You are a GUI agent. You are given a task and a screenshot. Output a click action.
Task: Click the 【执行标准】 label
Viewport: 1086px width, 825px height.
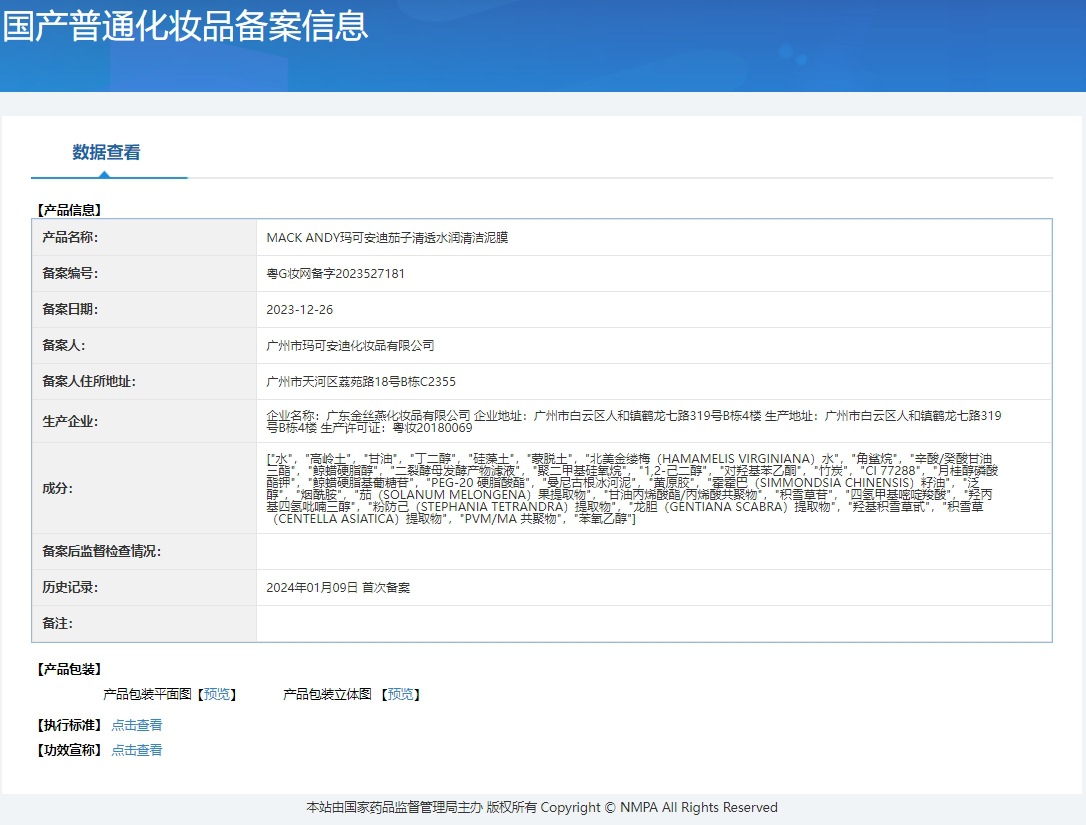[69, 725]
